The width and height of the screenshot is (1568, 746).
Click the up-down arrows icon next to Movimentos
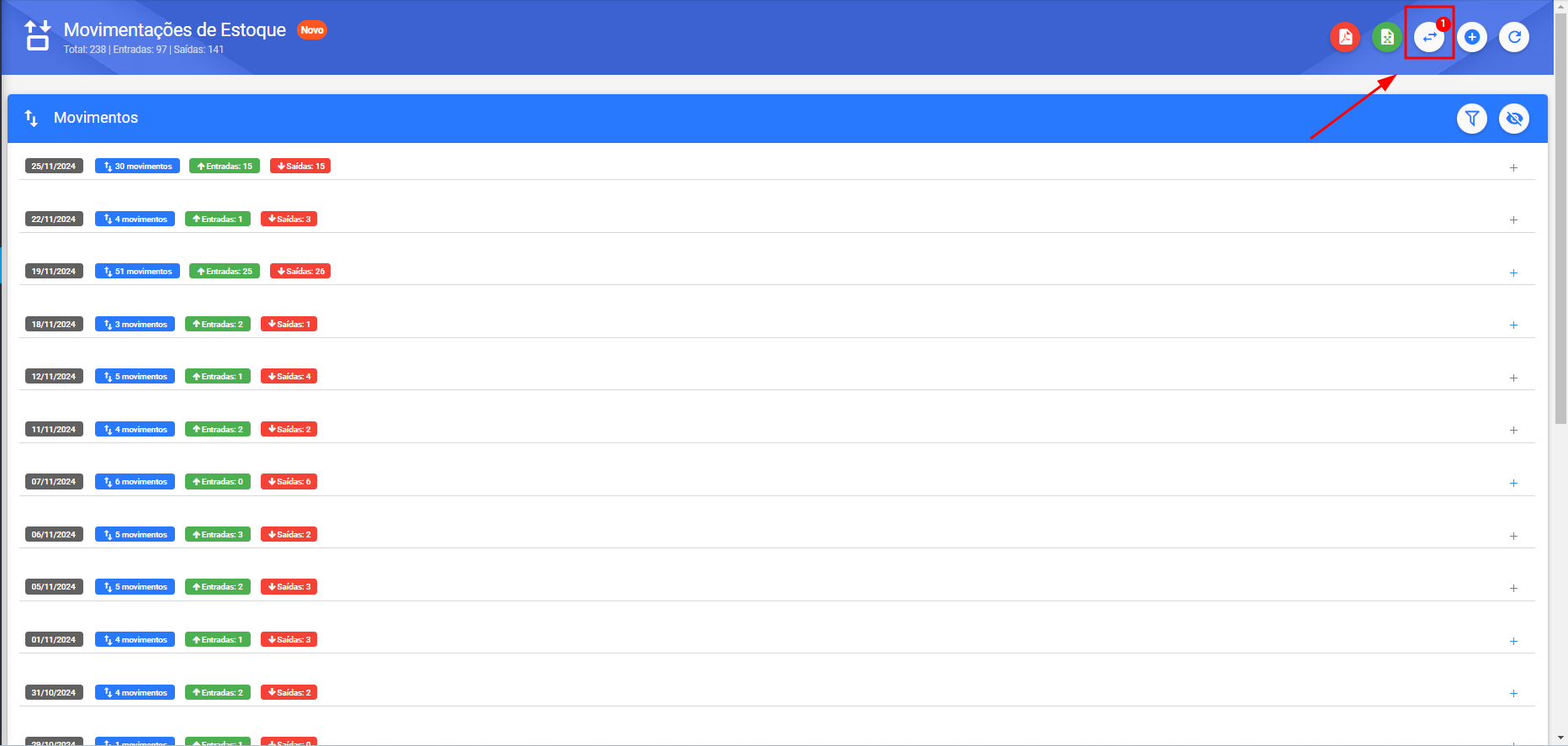point(31,118)
